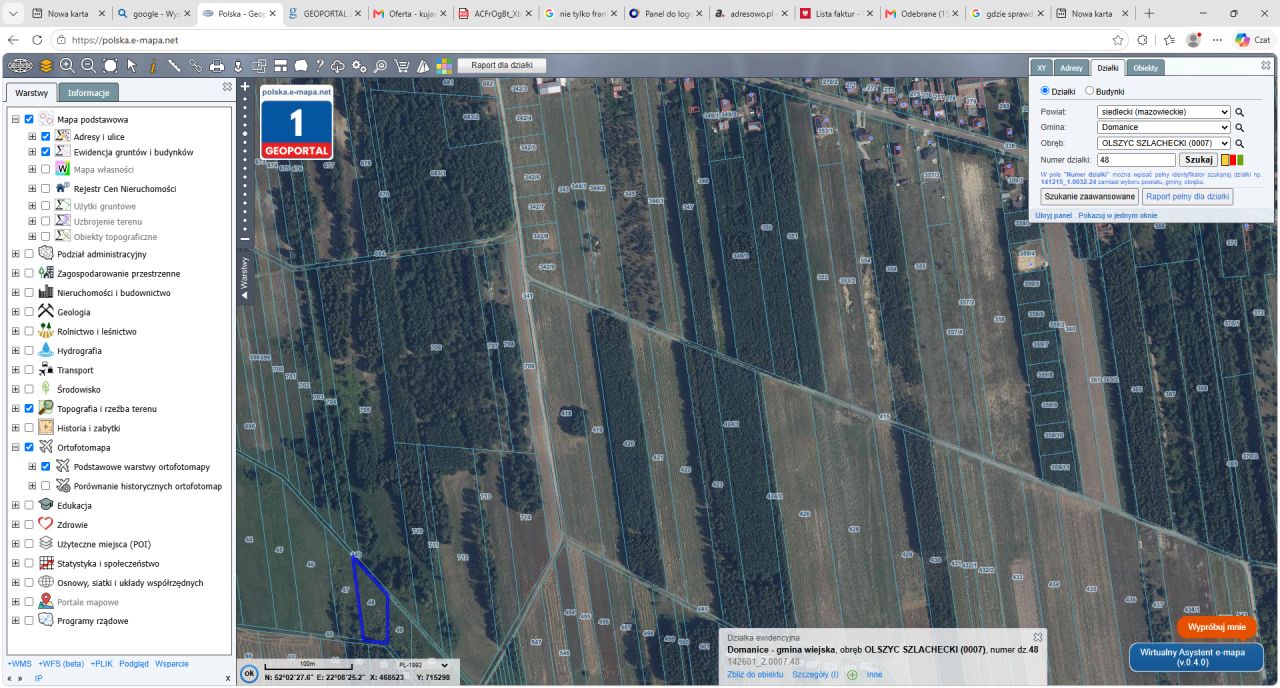Click the shopping cart icon
The width and height of the screenshot is (1280, 688).
(402, 66)
